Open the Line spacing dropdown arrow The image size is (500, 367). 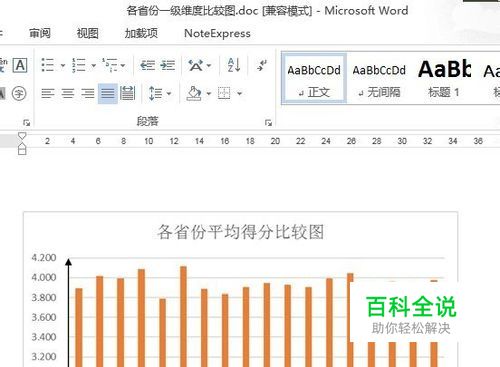click(169, 94)
